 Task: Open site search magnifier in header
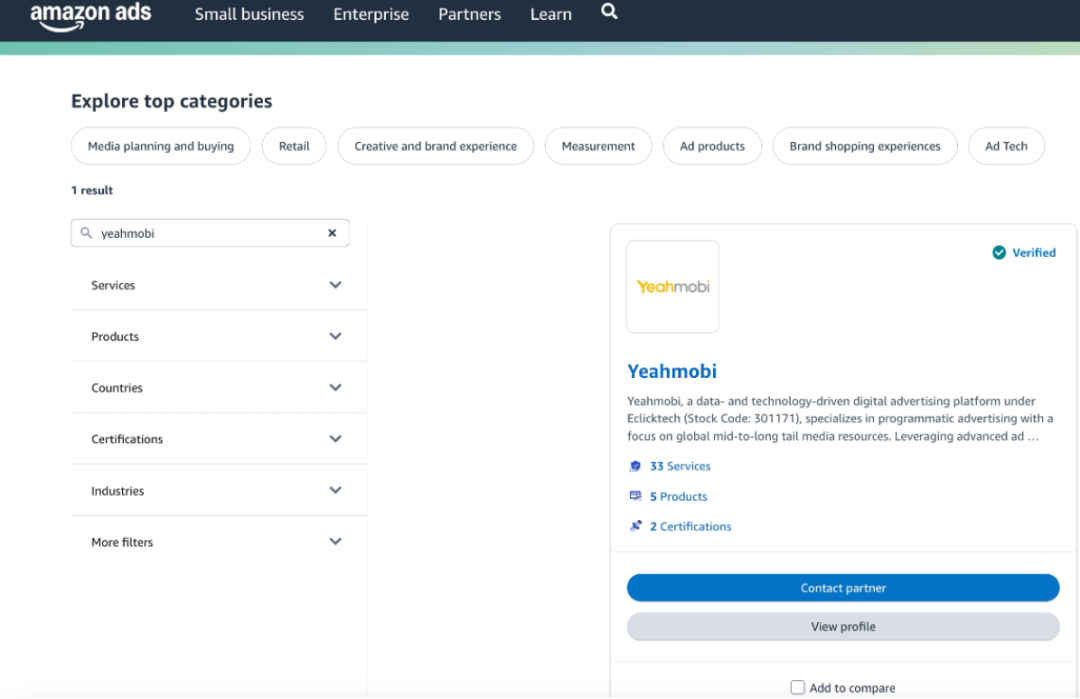(x=609, y=12)
